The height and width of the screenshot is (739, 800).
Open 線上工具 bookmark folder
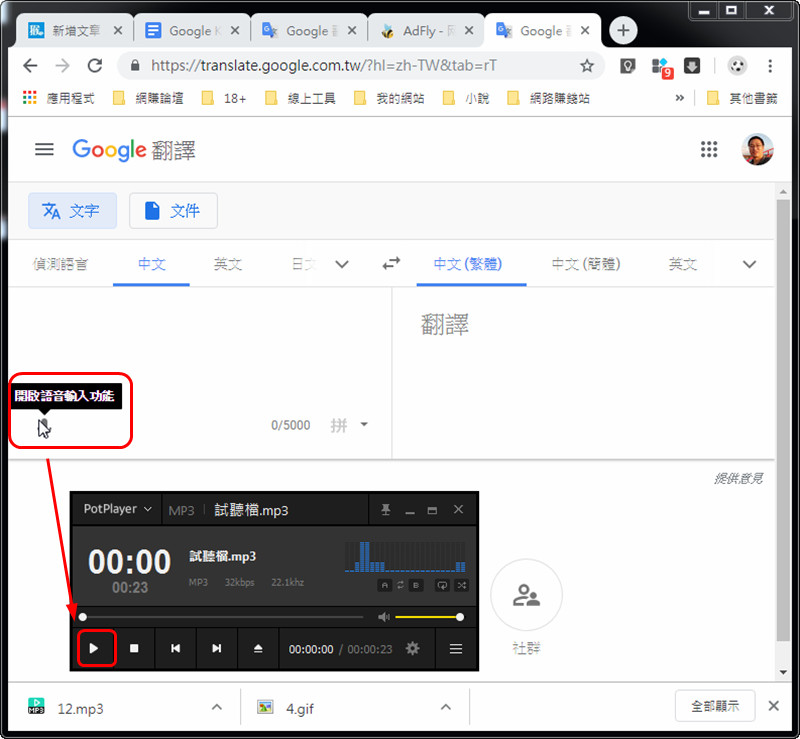click(301, 97)
